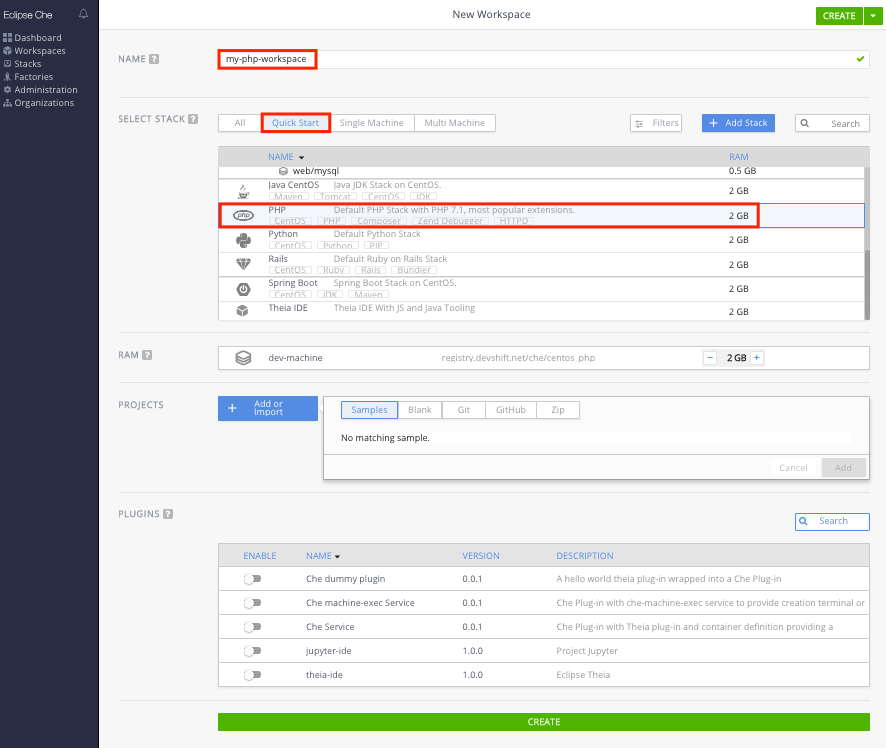Increase dev-machine RAM with plus button
Viewport: 886px width, 748px height.
(x=757, y=358)
